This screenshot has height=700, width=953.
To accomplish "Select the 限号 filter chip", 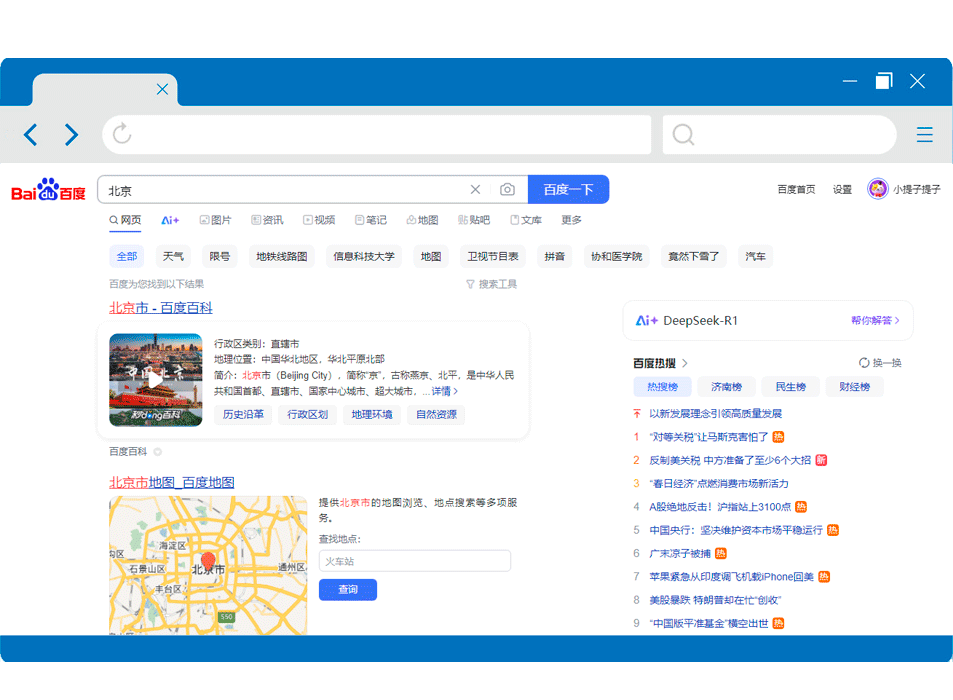I will coord(219,256).
